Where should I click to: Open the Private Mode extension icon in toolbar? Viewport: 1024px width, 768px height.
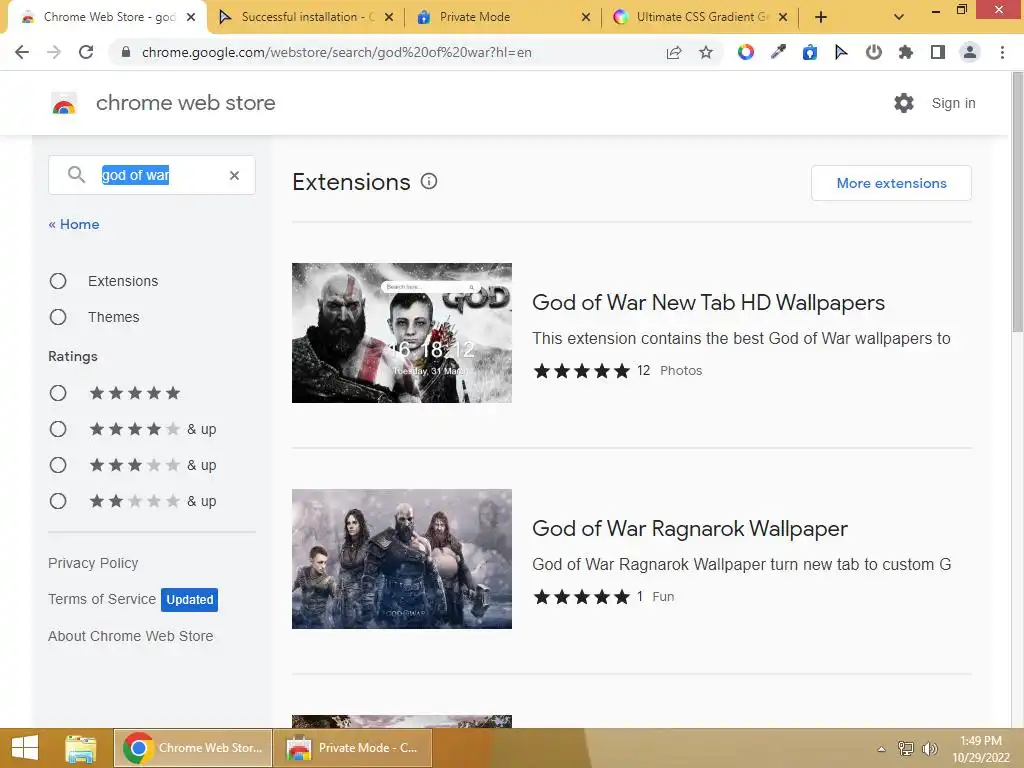(810, 52)
